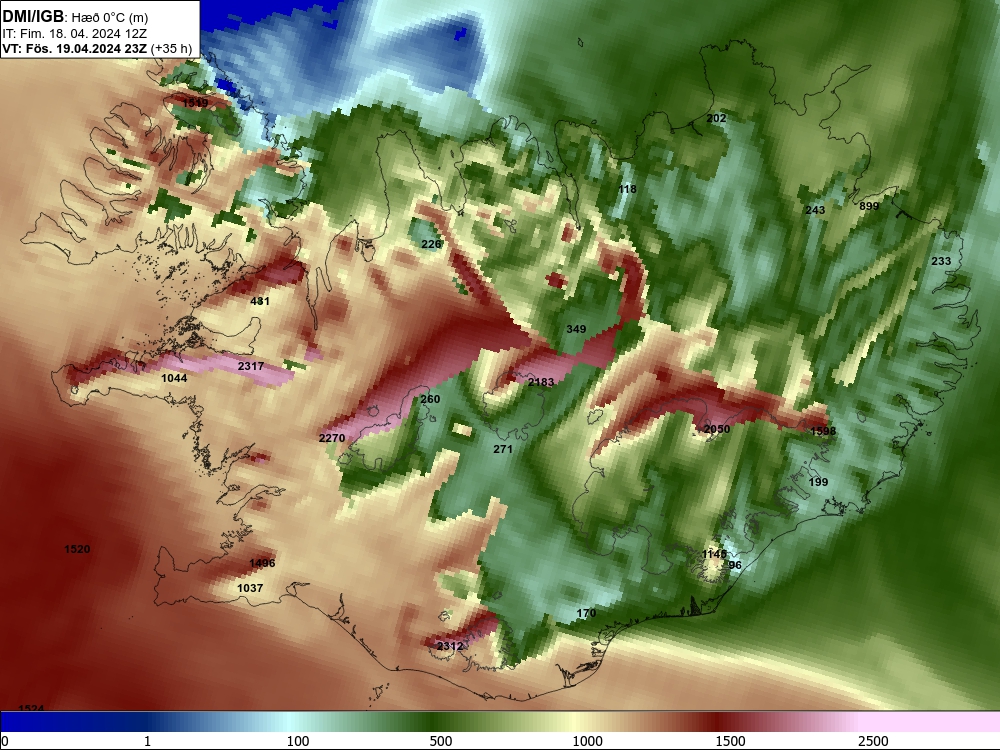The height and width of the screenshot is (750, 1000).
Task: Click the map value 1519
Action: [195, 103]
